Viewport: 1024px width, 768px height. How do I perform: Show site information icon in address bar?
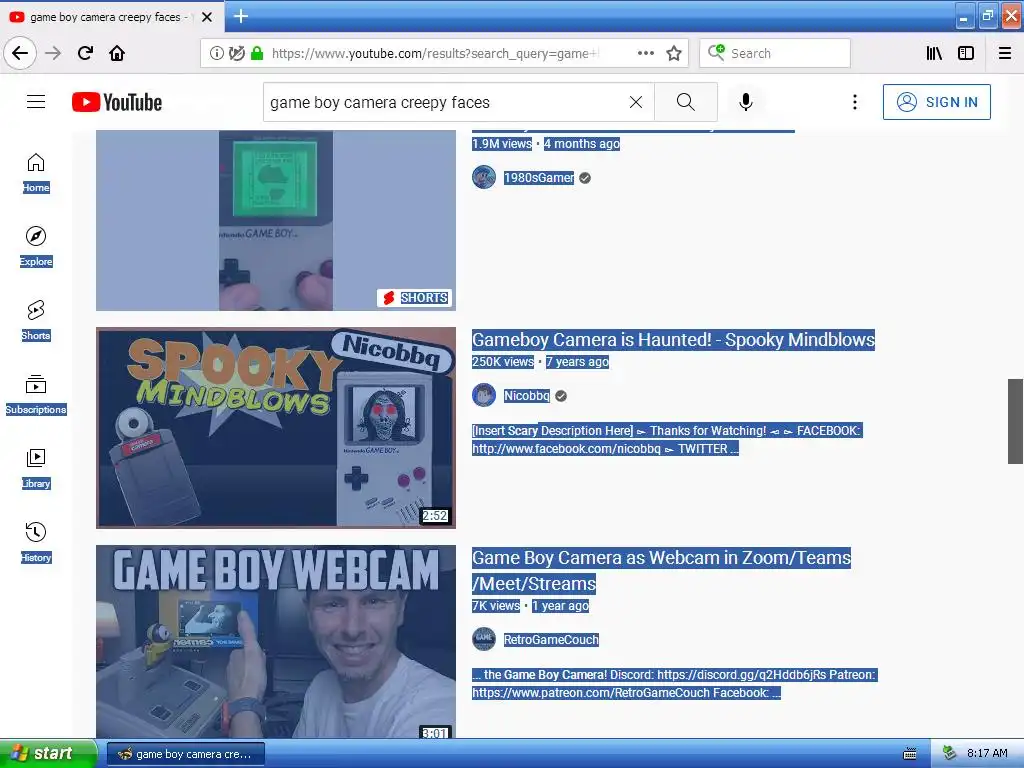[x=216, y=53]
